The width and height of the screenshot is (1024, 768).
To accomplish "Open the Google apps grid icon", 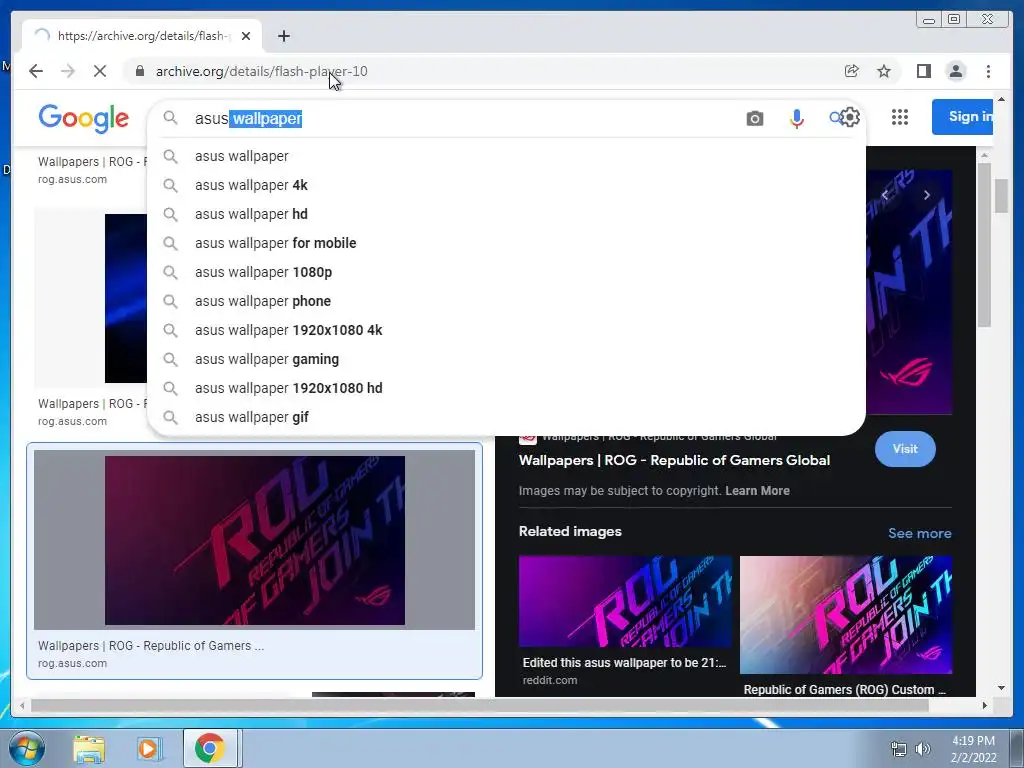I will [900, 117].
